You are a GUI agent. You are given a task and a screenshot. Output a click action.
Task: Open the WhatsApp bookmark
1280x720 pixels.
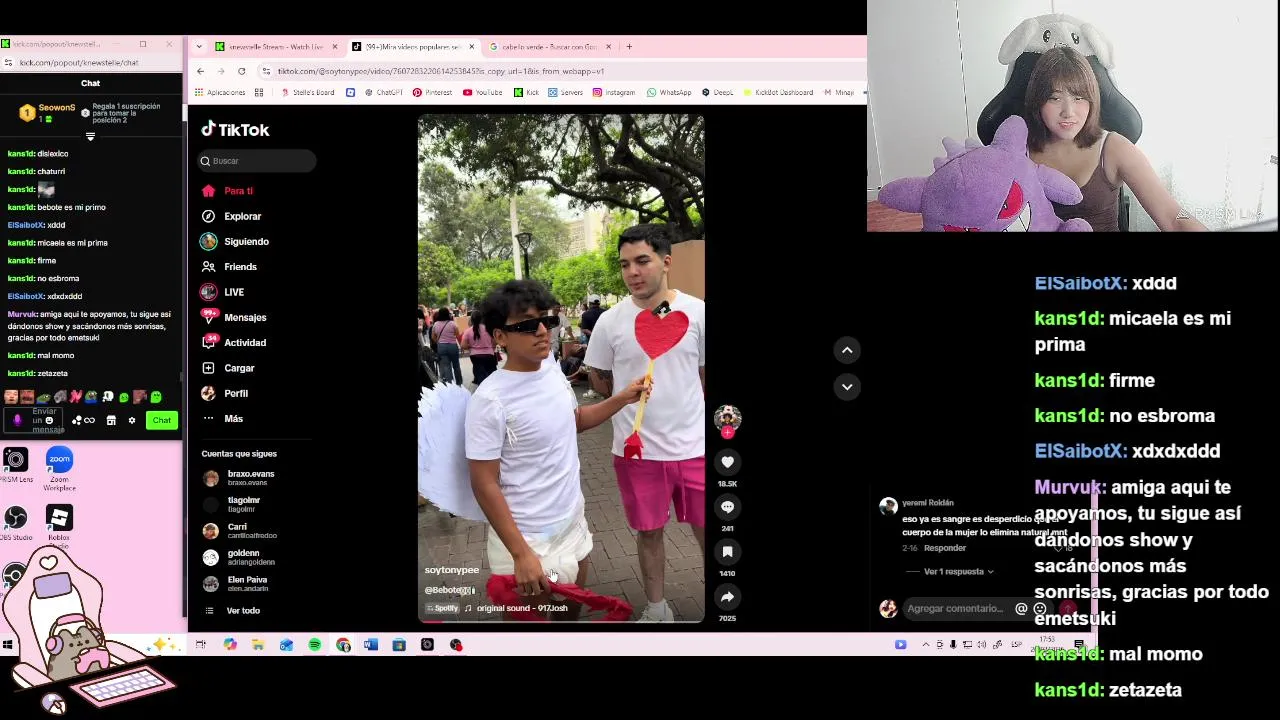pyautogui.click(x=669, y=92)
